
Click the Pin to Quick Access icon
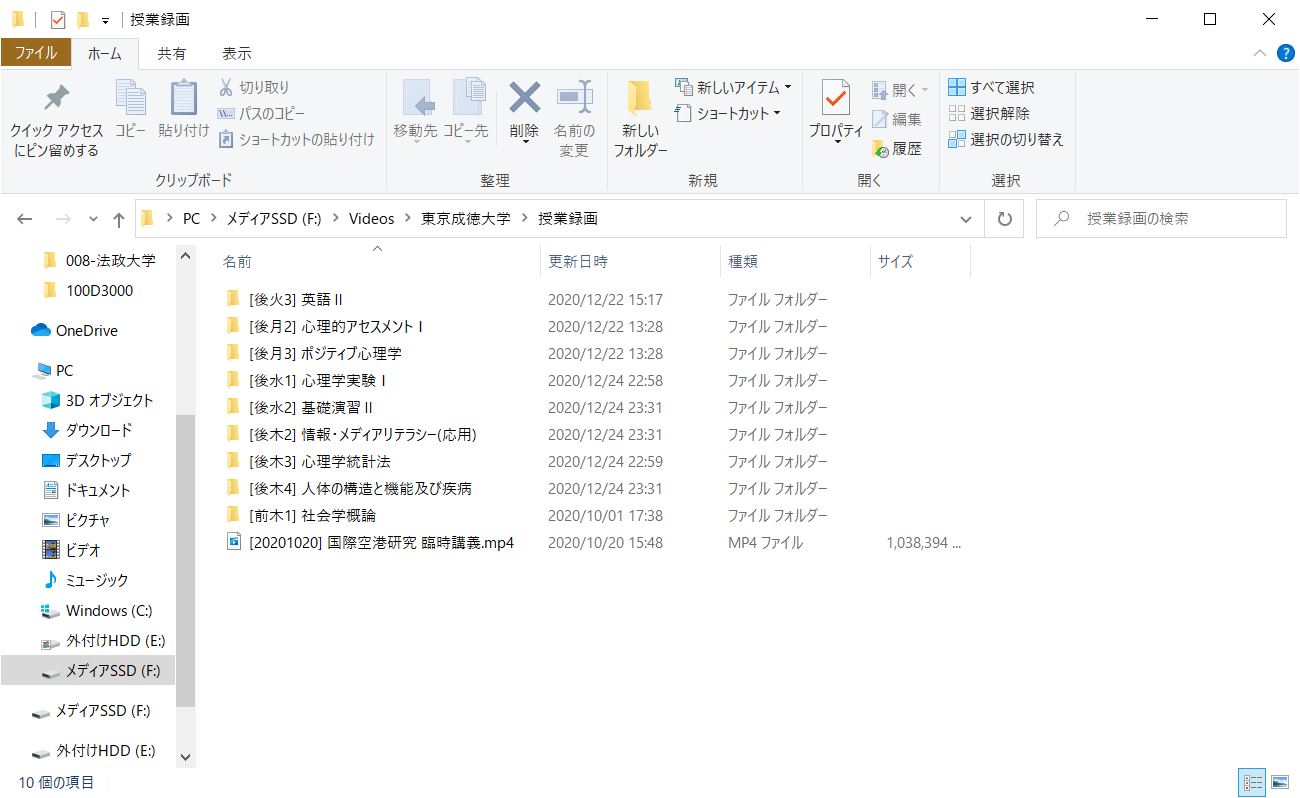coord(56,100)
